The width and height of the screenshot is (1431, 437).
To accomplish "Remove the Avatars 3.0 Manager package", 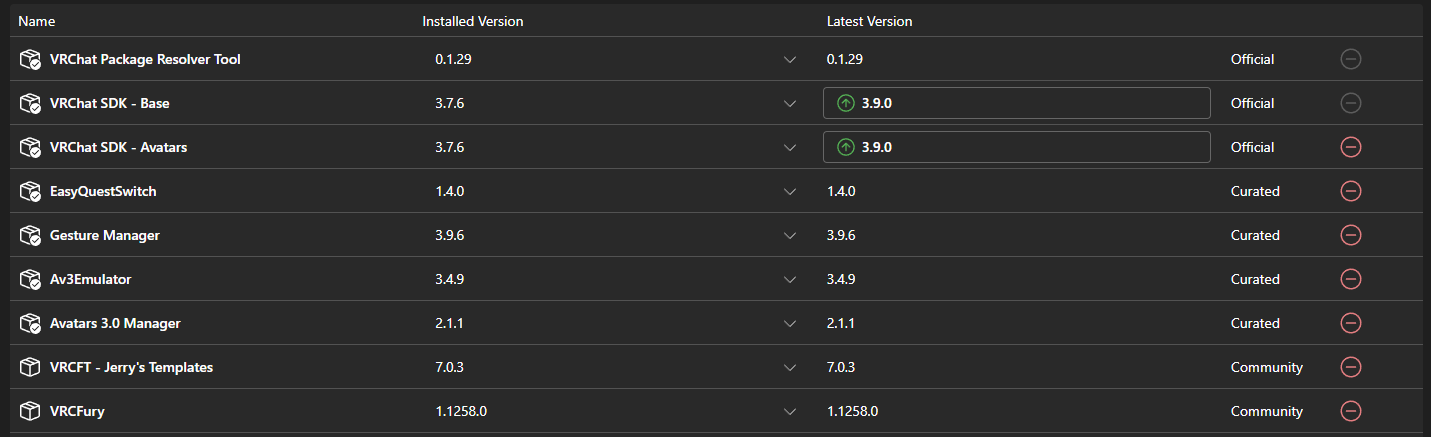I will click(1350, 323).
